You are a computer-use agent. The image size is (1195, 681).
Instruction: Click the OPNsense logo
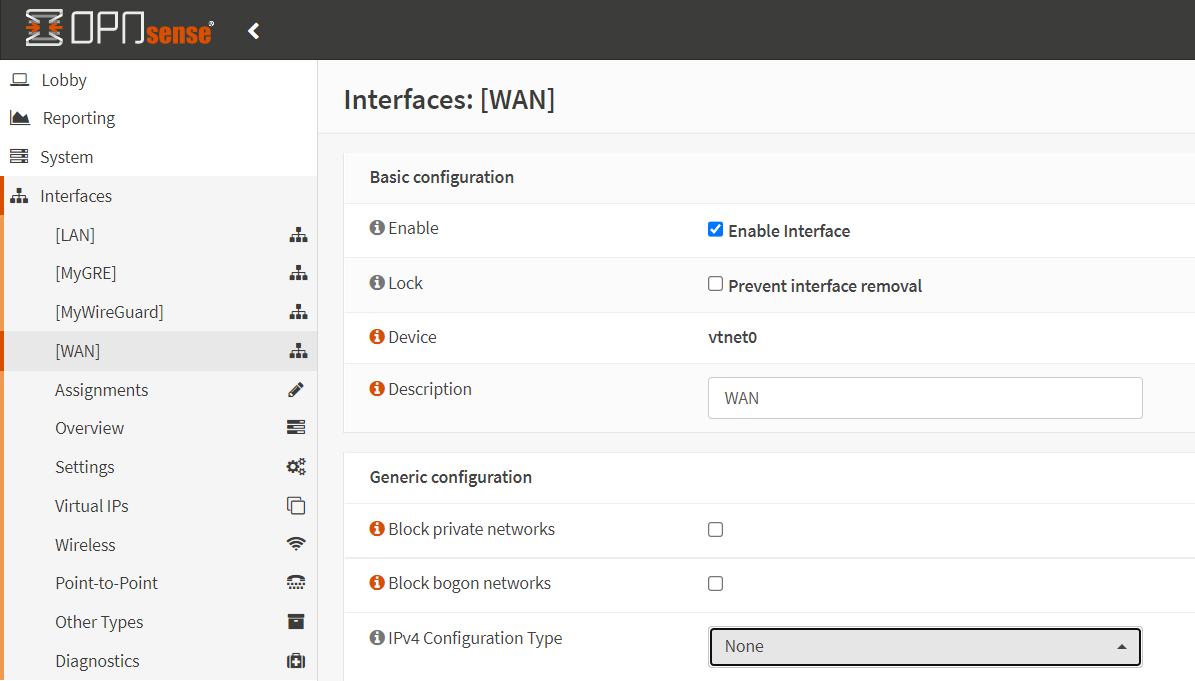click(119, 29)
